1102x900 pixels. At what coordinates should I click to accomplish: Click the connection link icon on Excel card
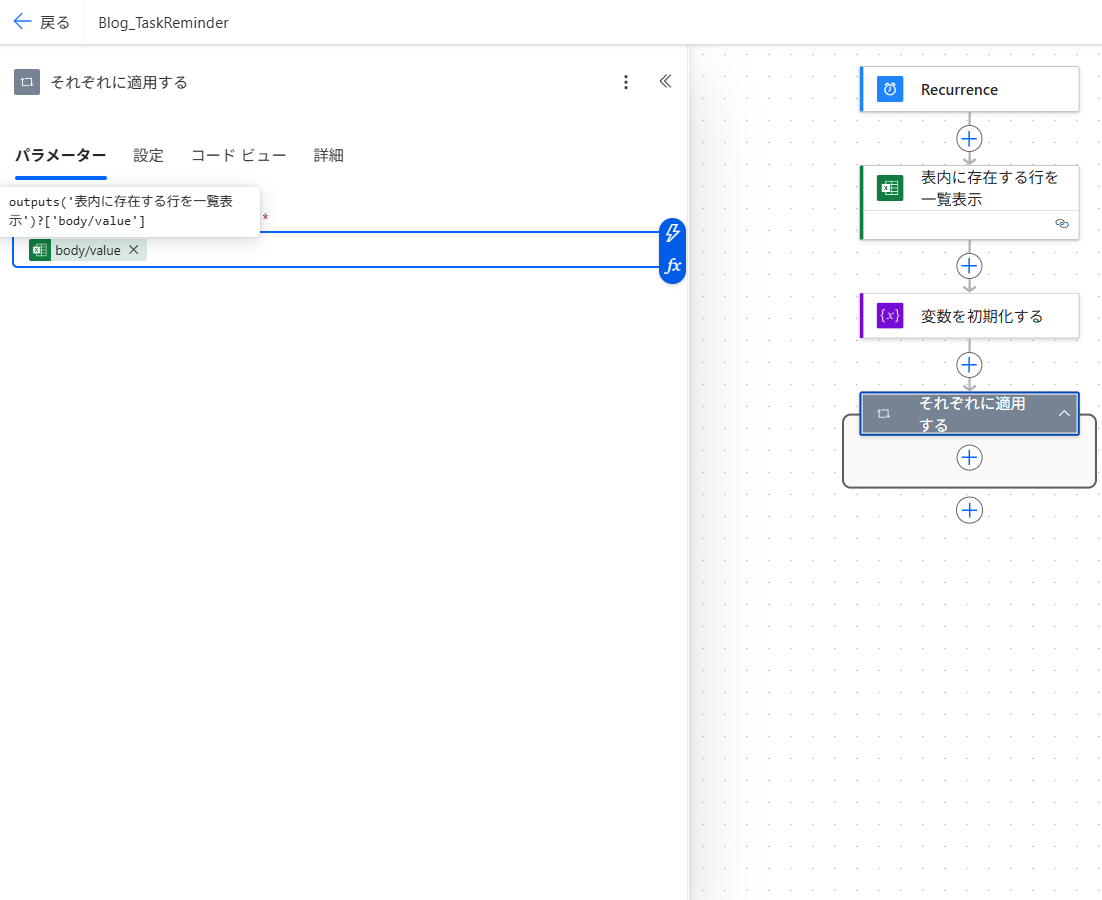(x=1061, y=224)
